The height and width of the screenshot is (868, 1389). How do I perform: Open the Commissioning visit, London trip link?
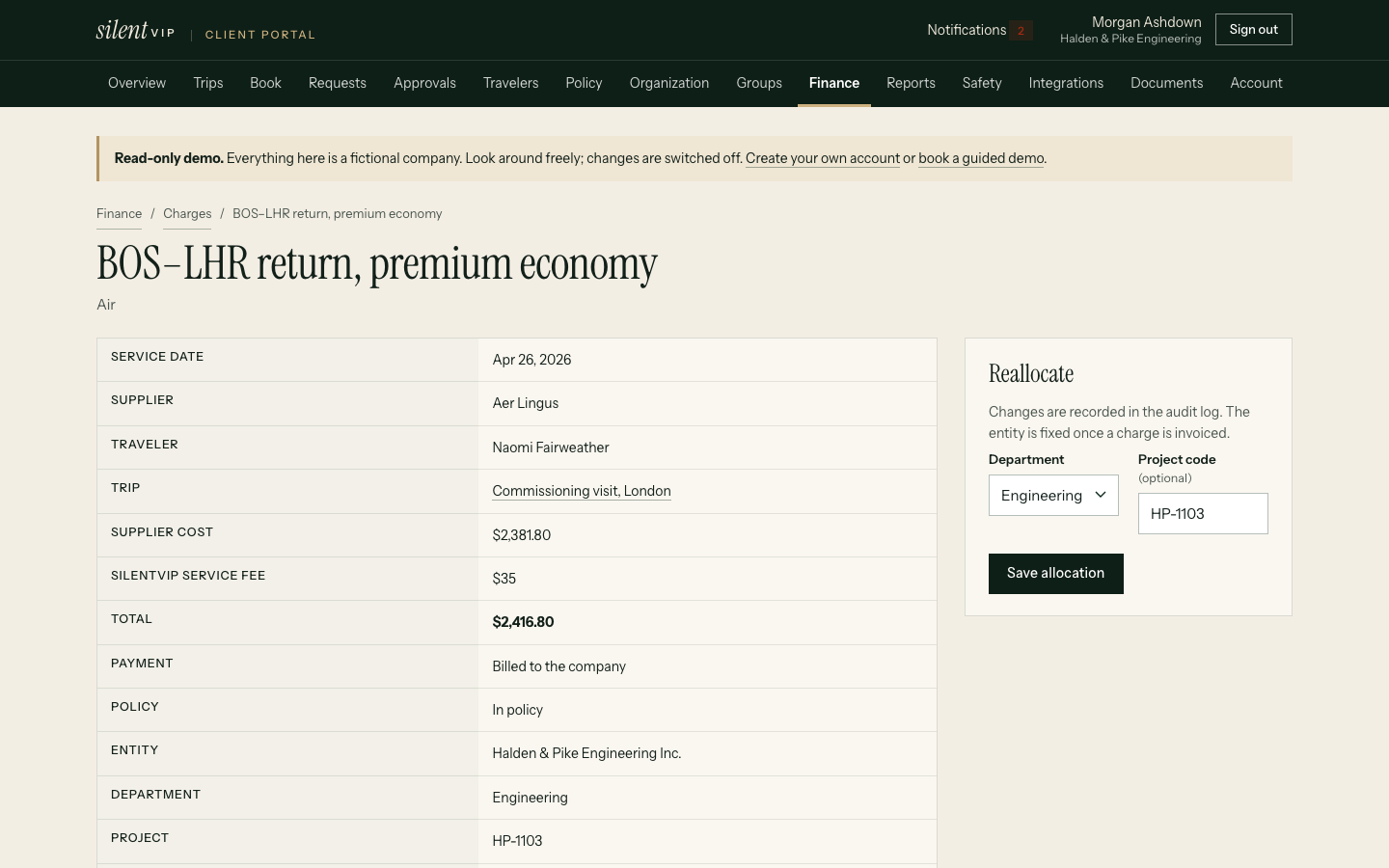pyautogui.click(x=582, y=491)
